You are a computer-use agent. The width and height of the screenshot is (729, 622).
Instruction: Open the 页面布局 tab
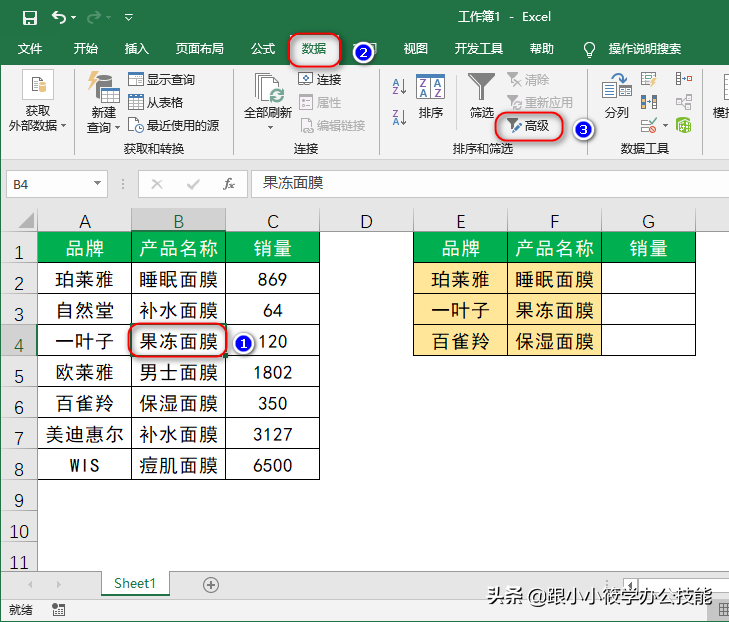click(199, 49)
